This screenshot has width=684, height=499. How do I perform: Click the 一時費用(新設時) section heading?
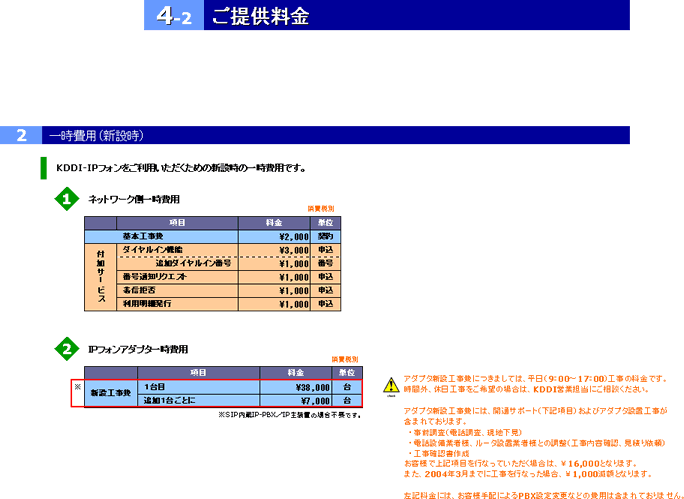[x=96, y=136]
